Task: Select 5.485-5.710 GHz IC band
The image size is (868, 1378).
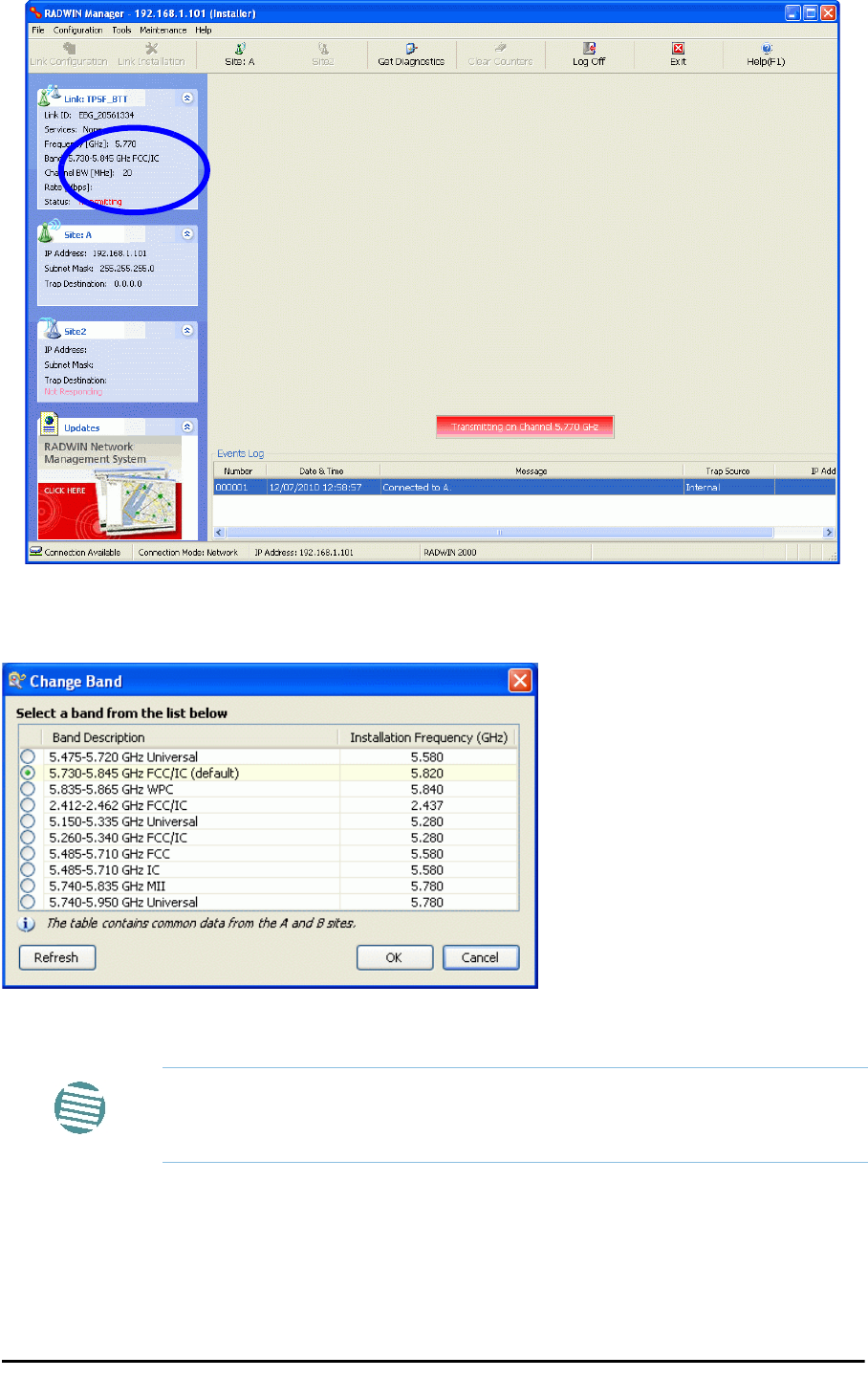Action: (28, 870)
